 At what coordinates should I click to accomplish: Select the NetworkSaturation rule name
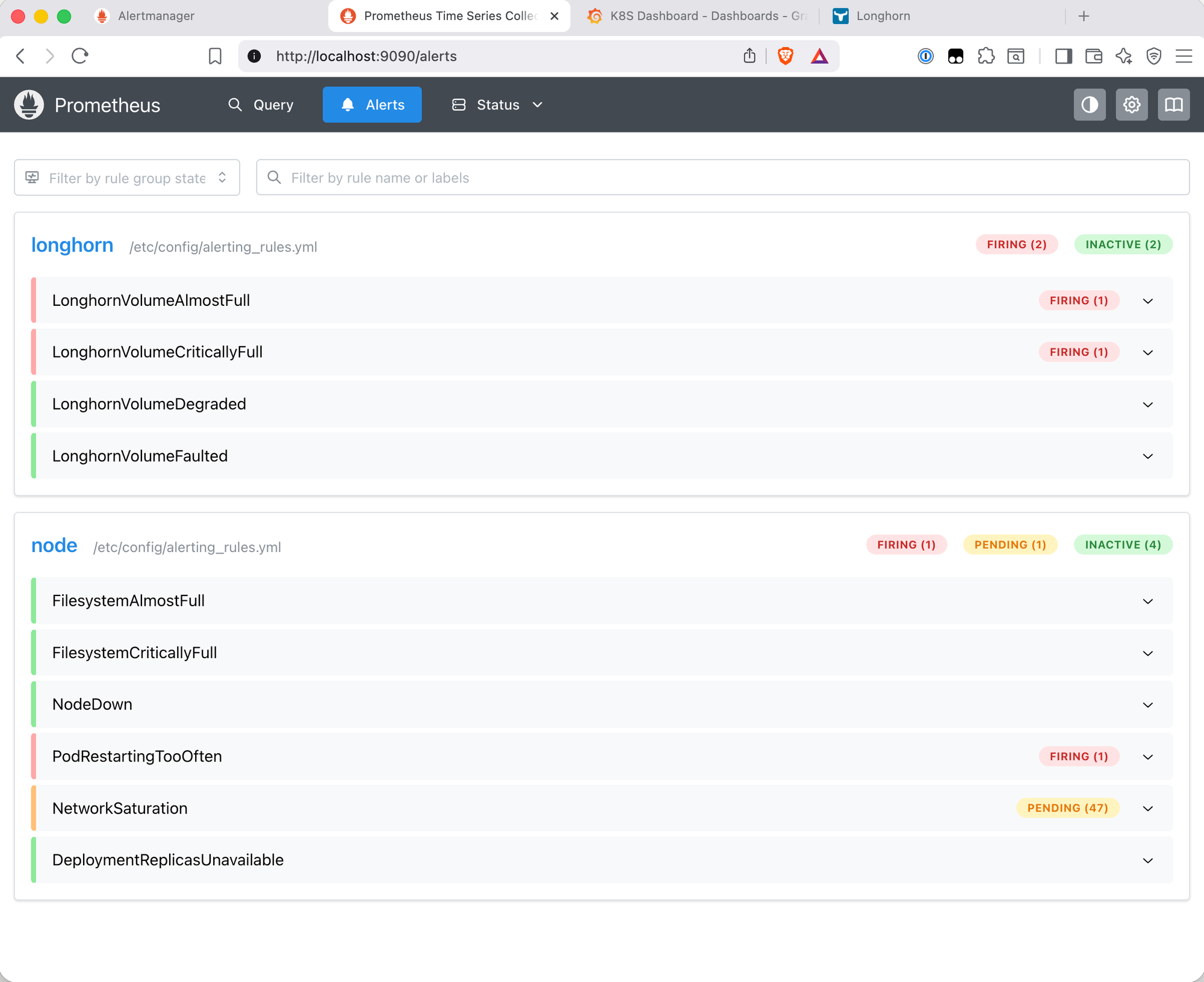[x=120, y=808]
